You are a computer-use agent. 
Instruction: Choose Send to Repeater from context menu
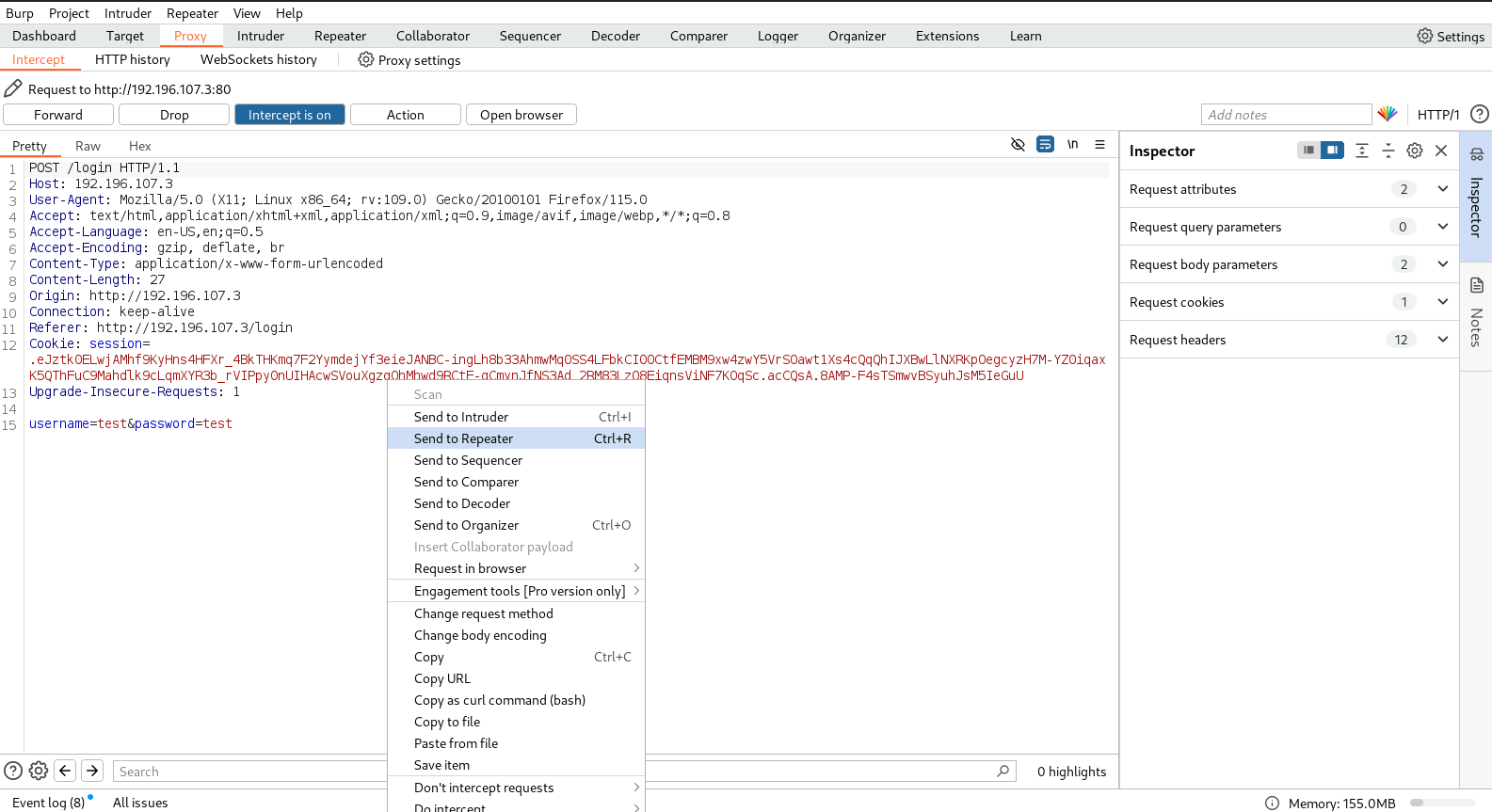pyautogui.click(x=517, y=438)
